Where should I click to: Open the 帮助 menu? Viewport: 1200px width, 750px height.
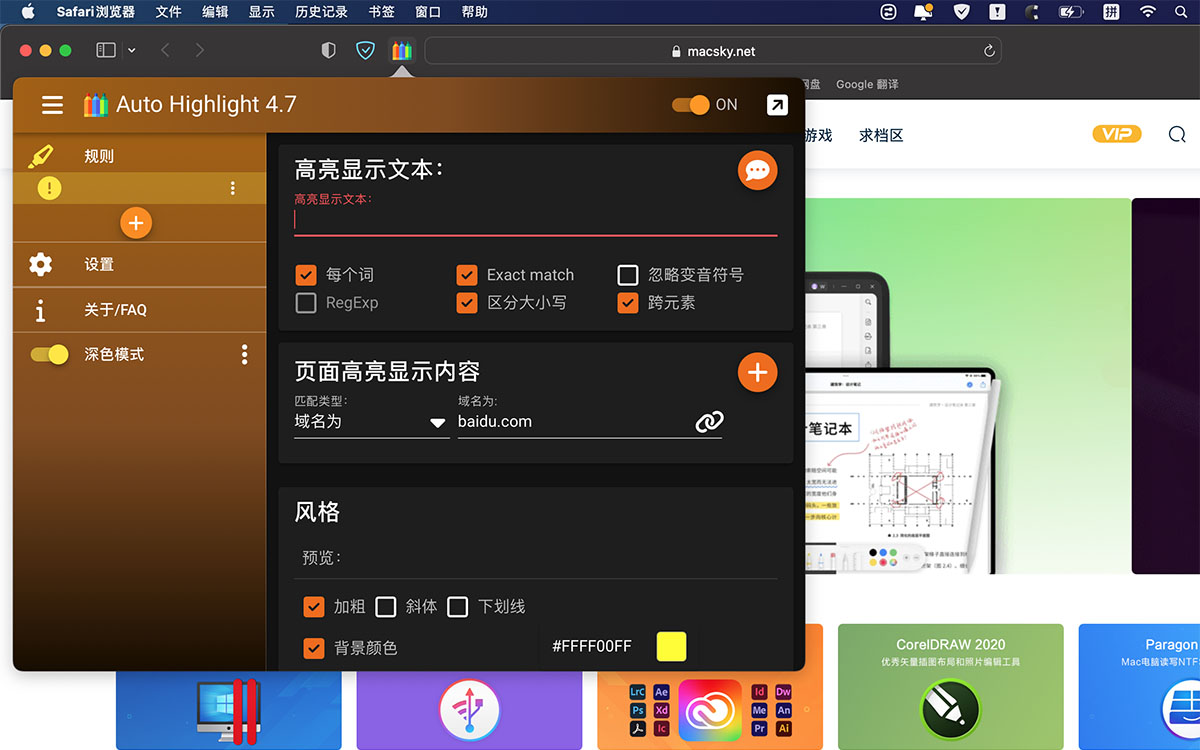pyautogui.click(x=475, y=12)
